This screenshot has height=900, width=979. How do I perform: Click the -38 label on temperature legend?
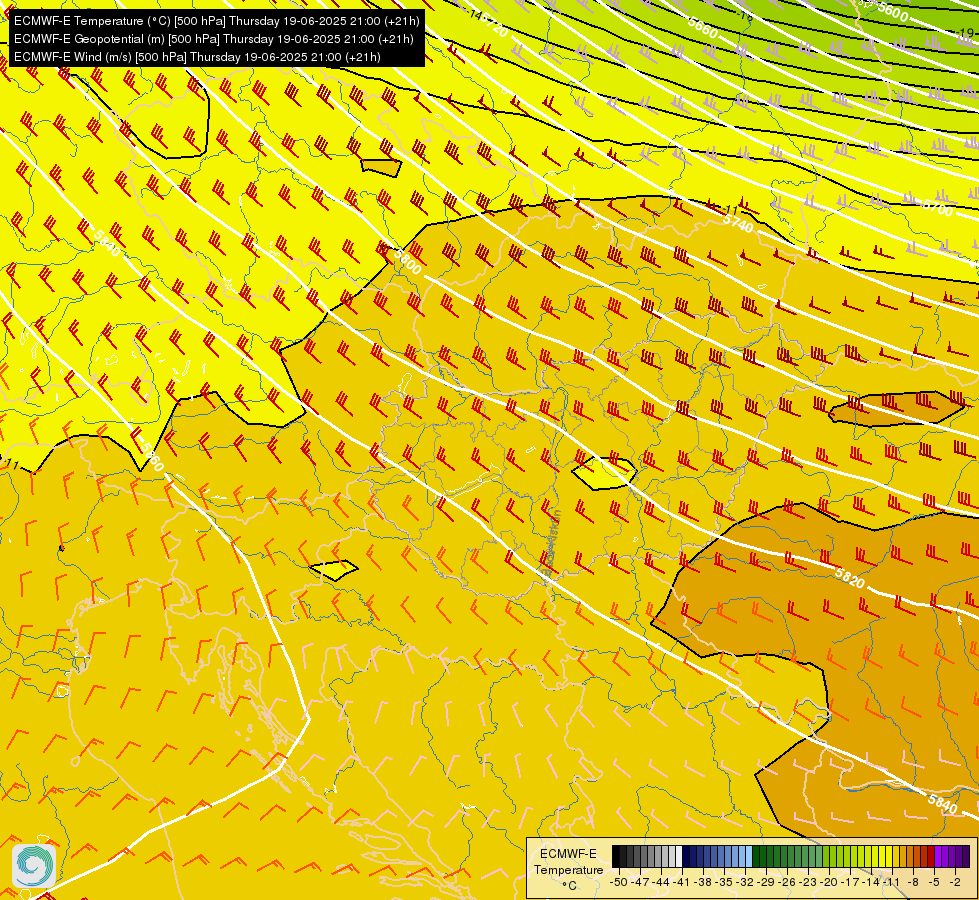702,883
